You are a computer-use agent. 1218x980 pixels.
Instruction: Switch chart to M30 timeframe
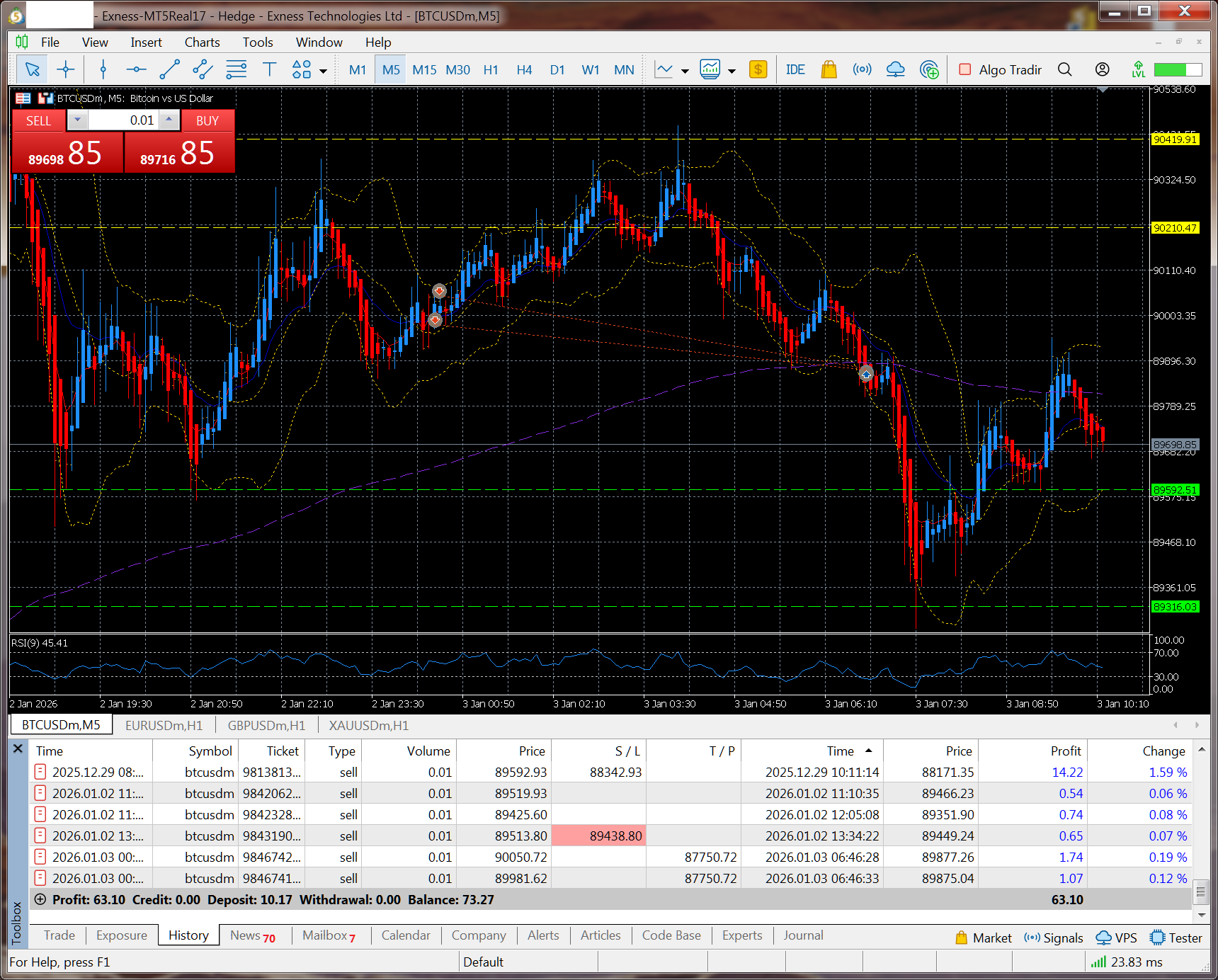(457, 69)
